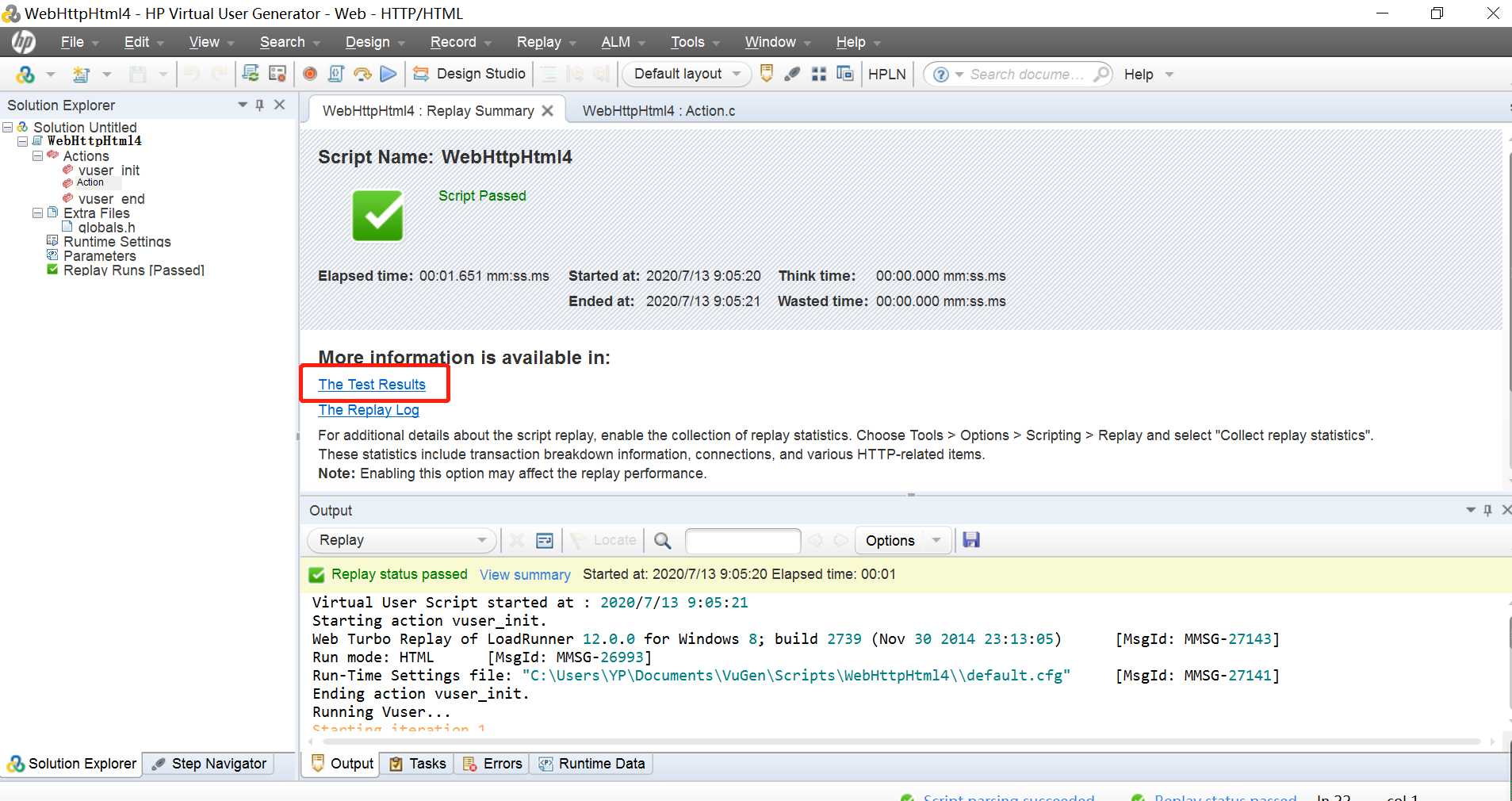
Task: Start recording with the red Record button
Action: pos(310,74)
